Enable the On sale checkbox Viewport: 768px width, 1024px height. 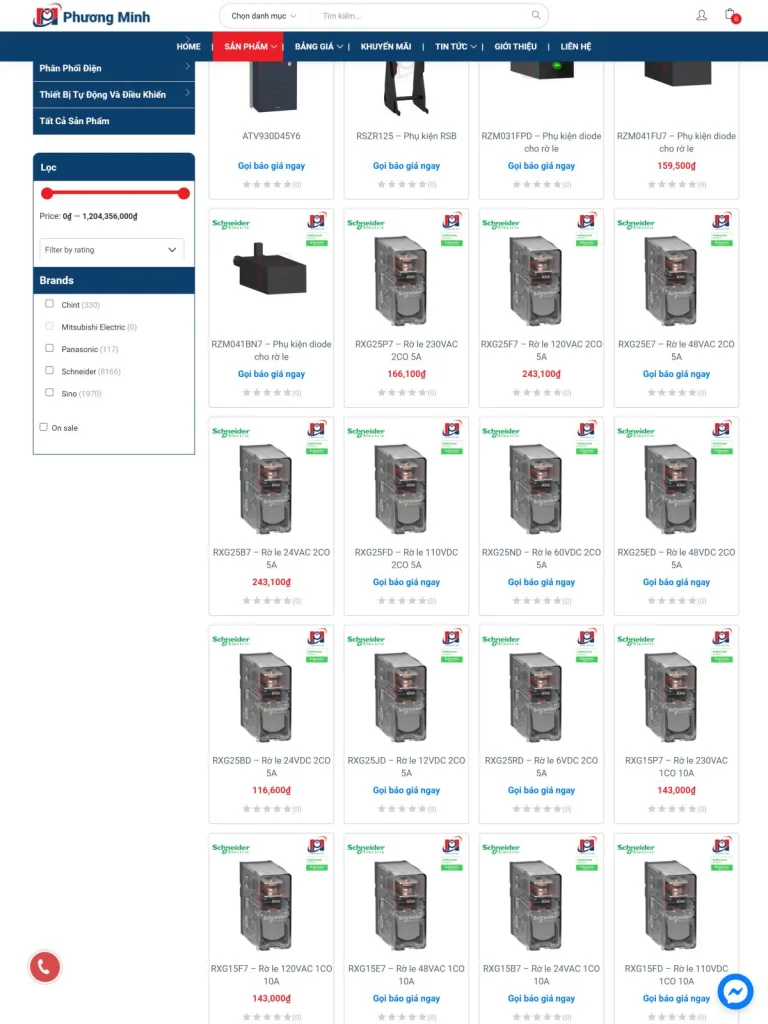click(x=44, y=427)
